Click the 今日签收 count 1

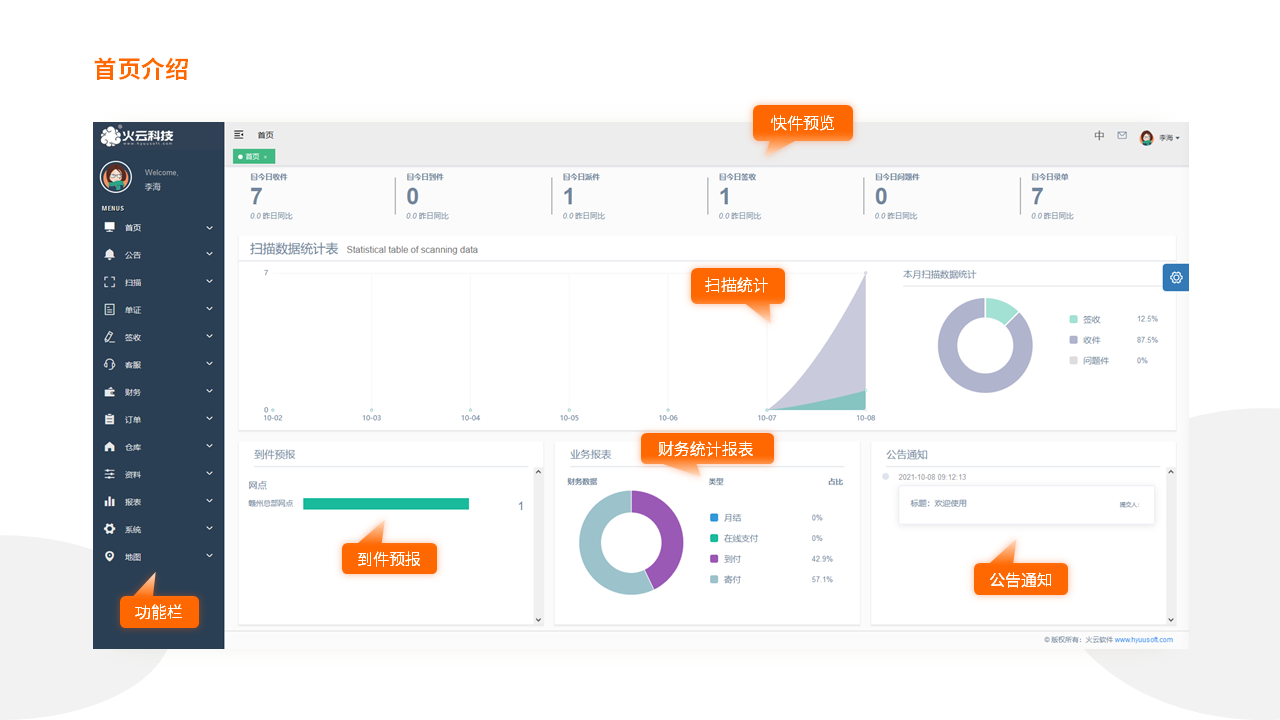[x=725, y=197]
